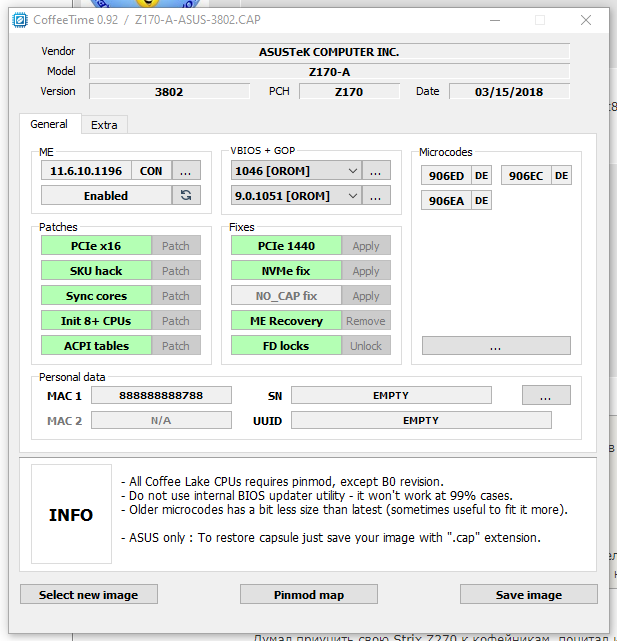Click the NO_CAP fix label
This screenshot has width=617, height=641.
[x=286, y=296]
